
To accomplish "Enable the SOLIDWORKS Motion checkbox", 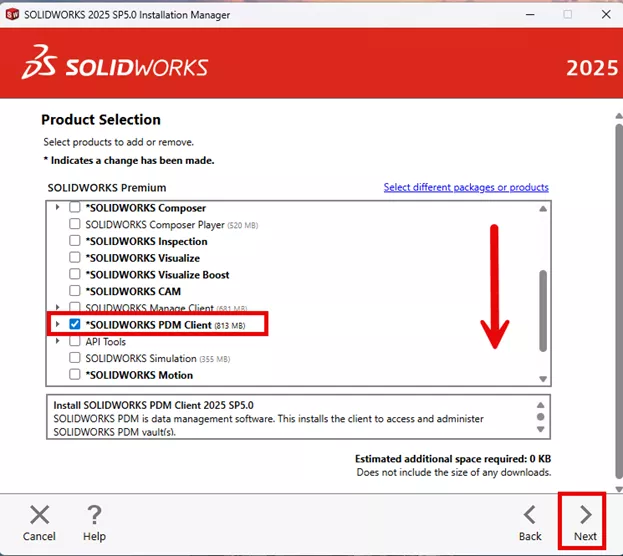I will click(x=75, y=374).
